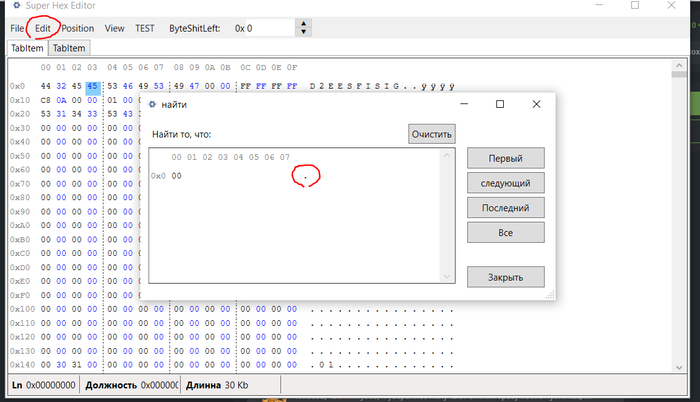Click the Закрыть button

[505, 276]
